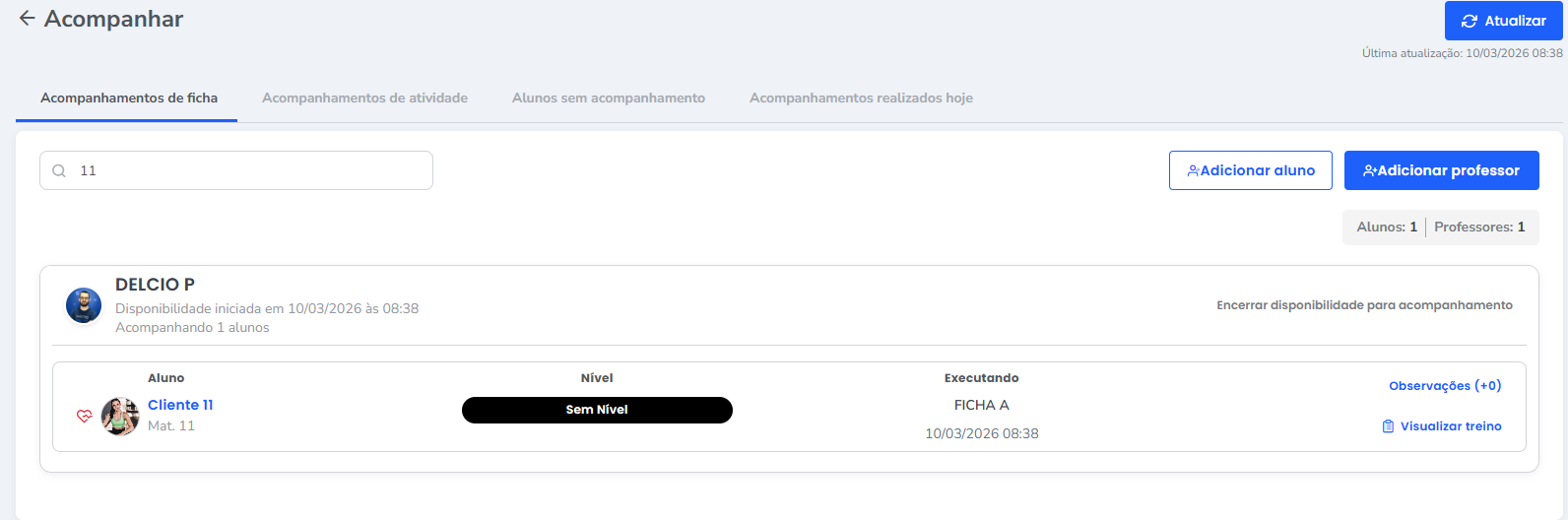Click the Atualizar refresh button
This screenshot has width=1568, height=520.
point(1503,21)
